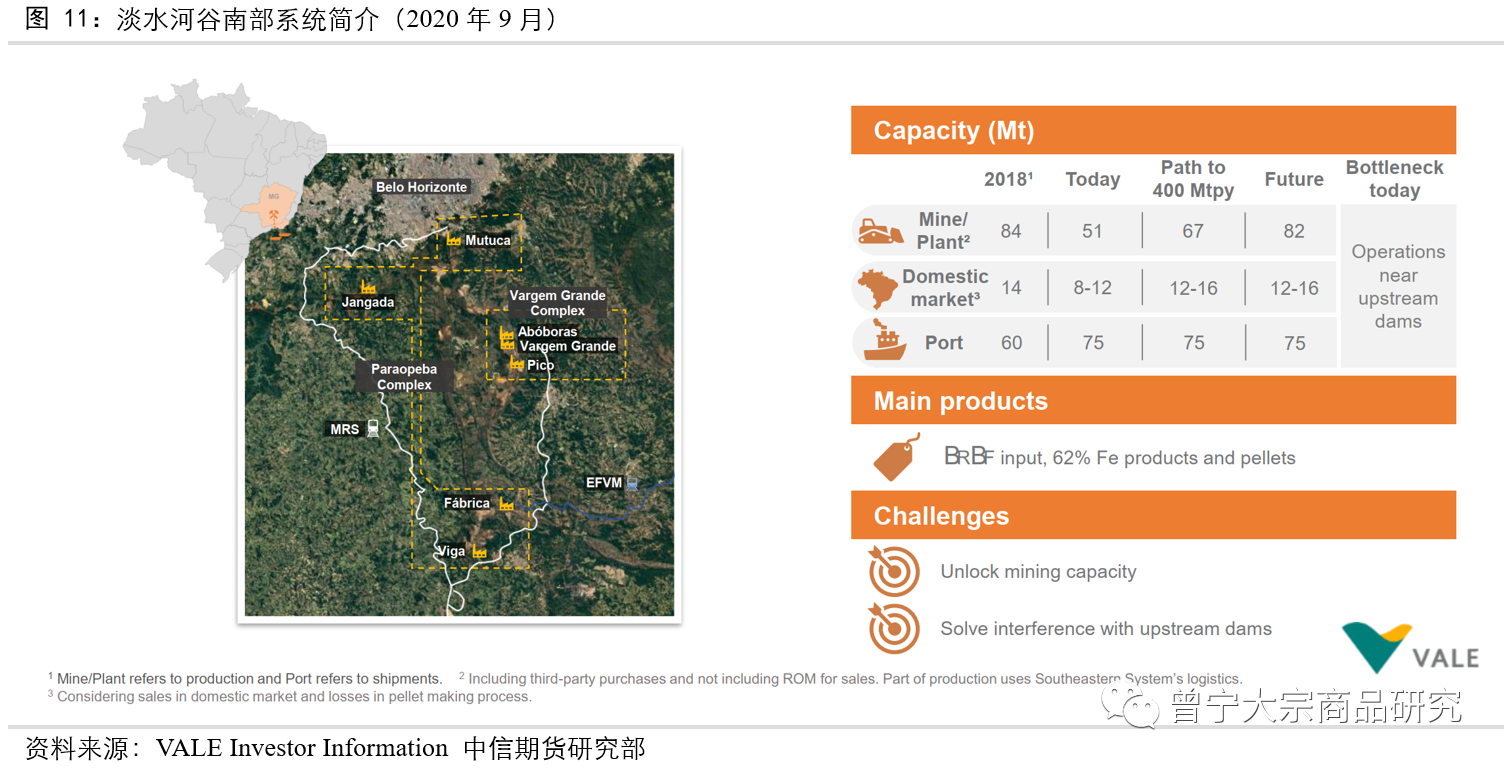Click the Main products header
This screenshot has width=1512, height=773.
tap(1153, 401)
